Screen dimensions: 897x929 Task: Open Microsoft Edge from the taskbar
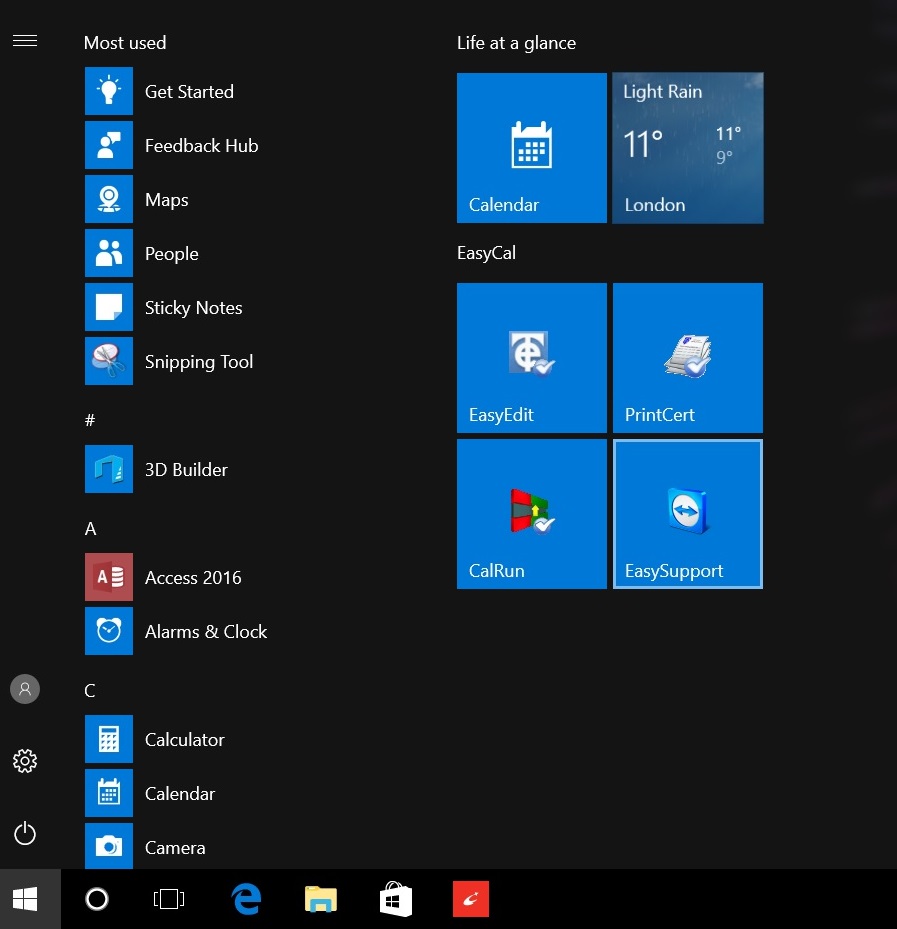point(245,899)
